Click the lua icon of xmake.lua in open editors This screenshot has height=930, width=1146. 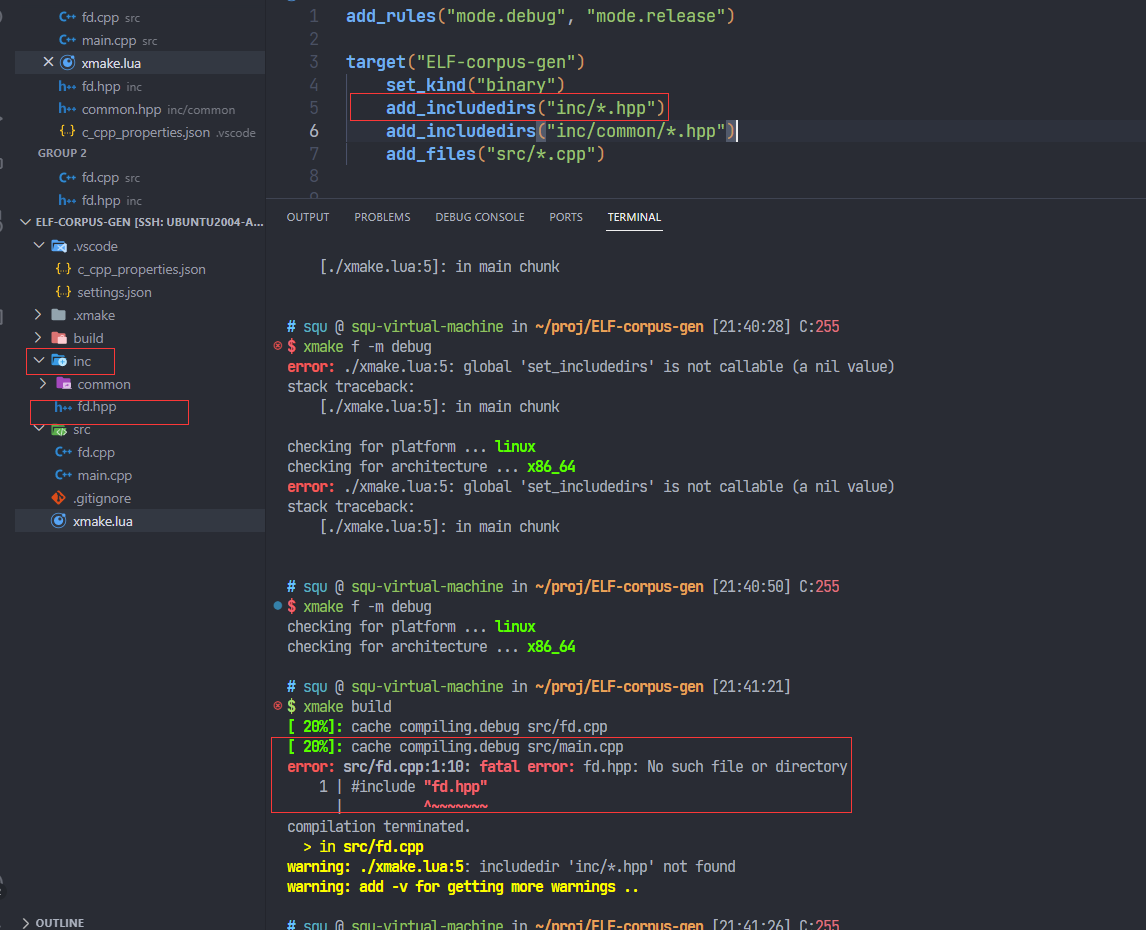pos(68,63)
